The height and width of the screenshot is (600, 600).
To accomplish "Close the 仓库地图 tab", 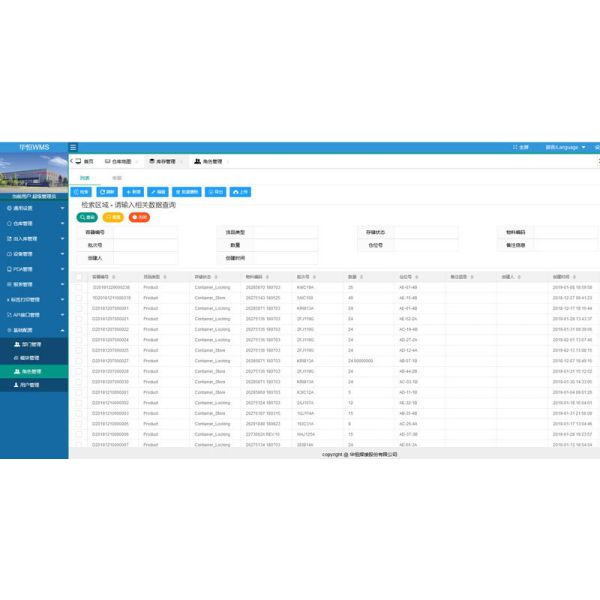I will 137,162.
